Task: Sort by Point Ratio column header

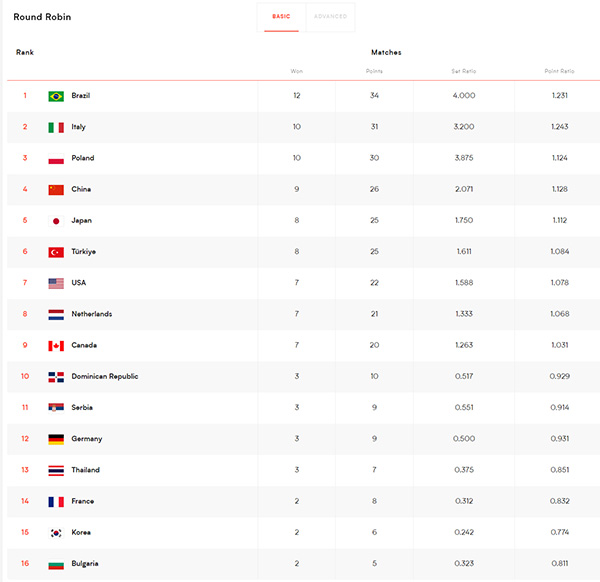Action: [559, 71]
